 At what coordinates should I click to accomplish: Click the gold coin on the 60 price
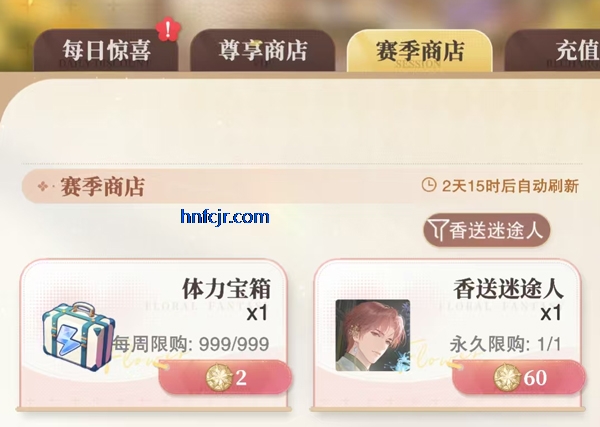pos(507,378)
